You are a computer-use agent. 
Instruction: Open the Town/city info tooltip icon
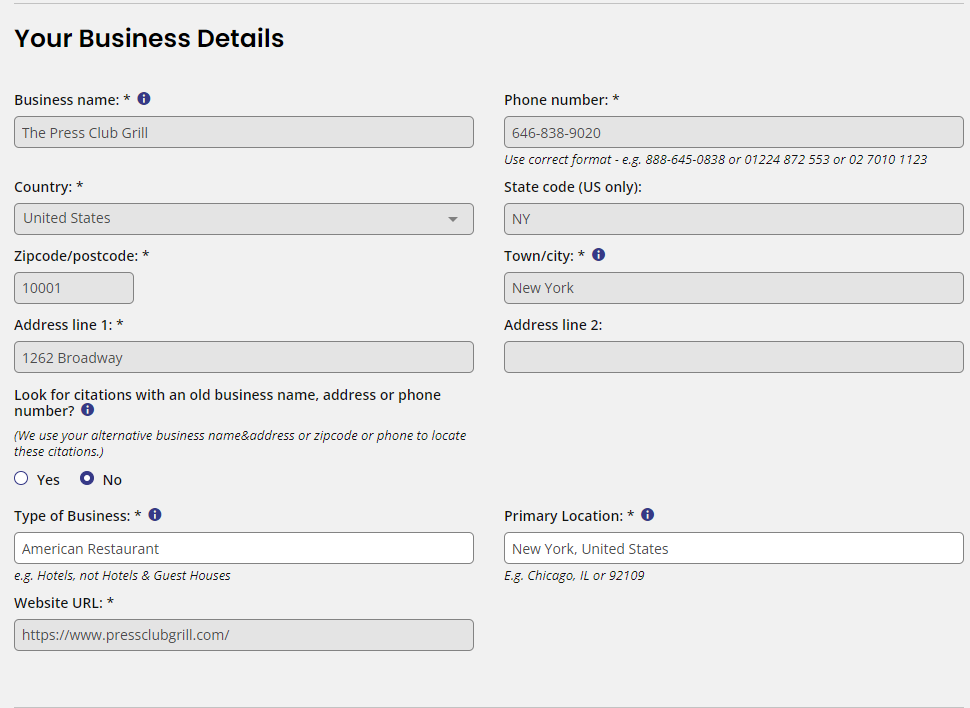(x=598, y=255)
